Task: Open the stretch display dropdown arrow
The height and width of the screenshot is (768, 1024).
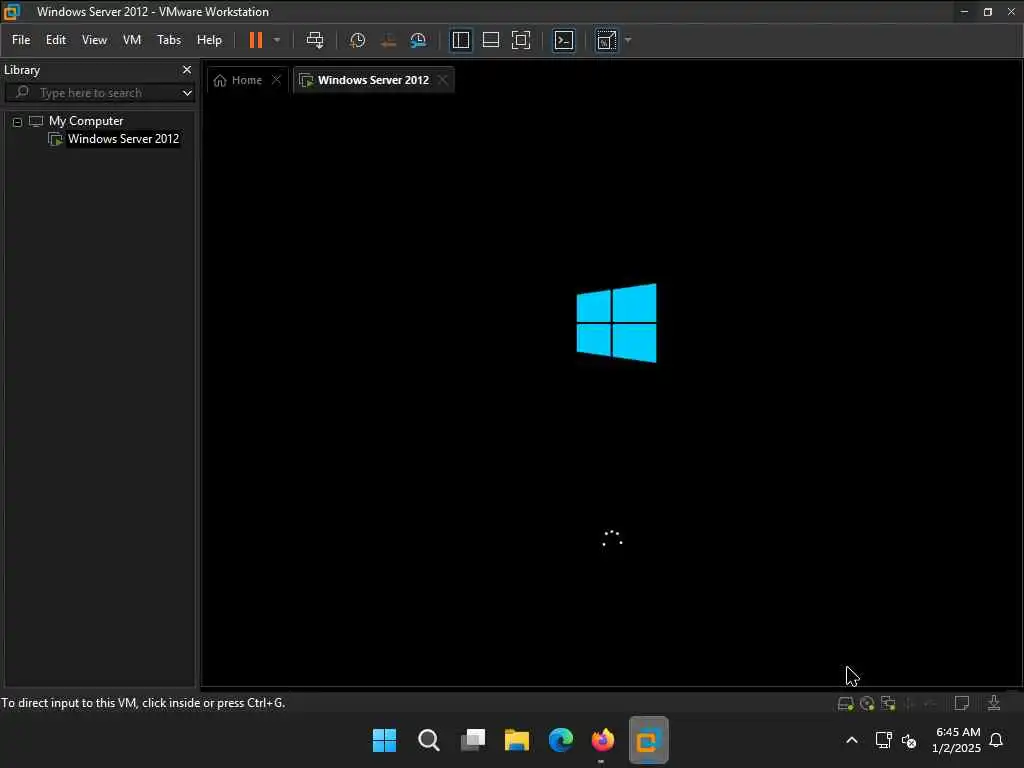Action: point(628,40)
